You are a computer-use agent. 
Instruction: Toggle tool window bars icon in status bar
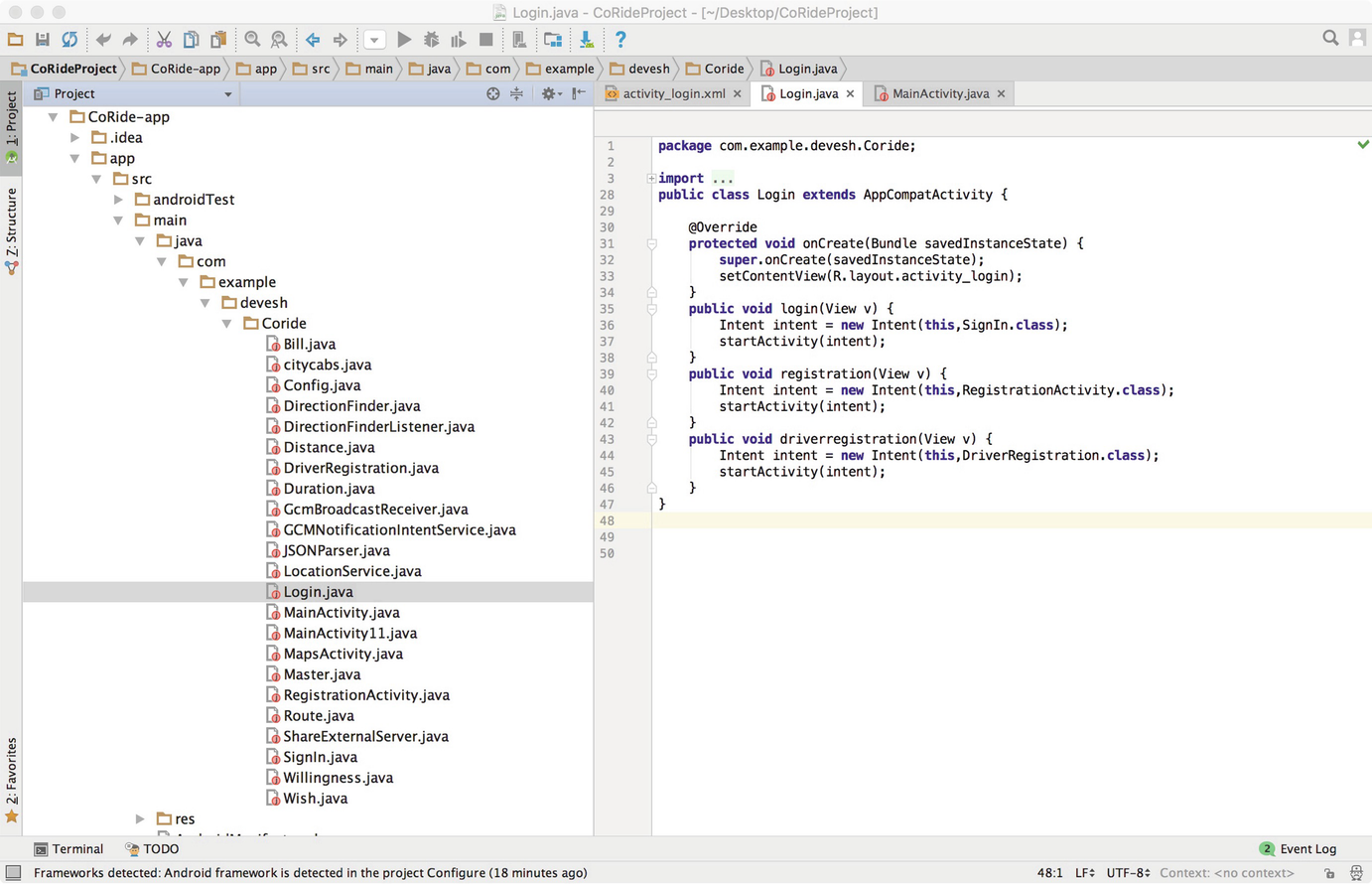[x=13, y=873]
